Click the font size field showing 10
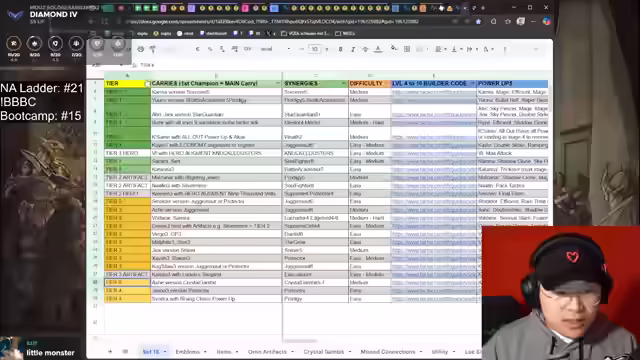The width and height of the screenshot is (640, 360). (x=314, y=49)
